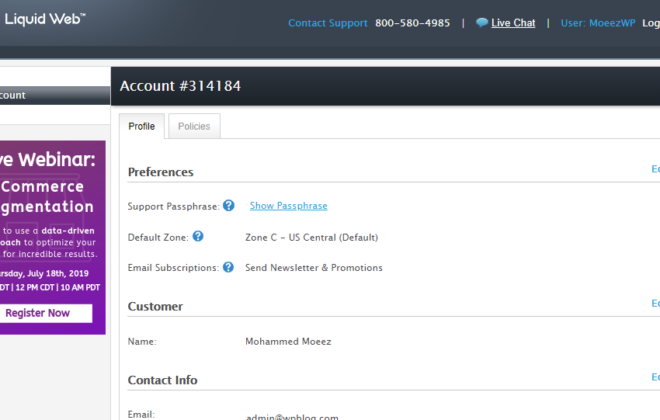
Task: Click the webinar promotional banner title
Action: coord(48,160)
